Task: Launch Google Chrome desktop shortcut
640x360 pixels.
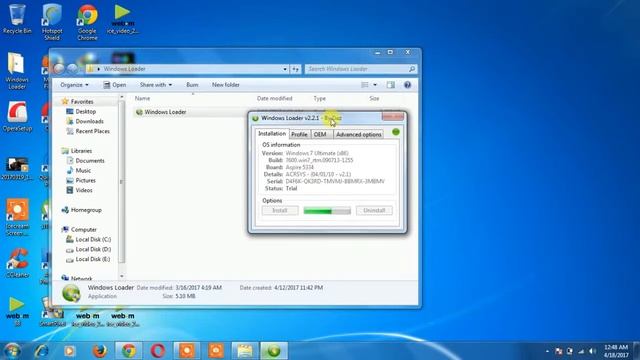Action: click(x=87, y=22)
